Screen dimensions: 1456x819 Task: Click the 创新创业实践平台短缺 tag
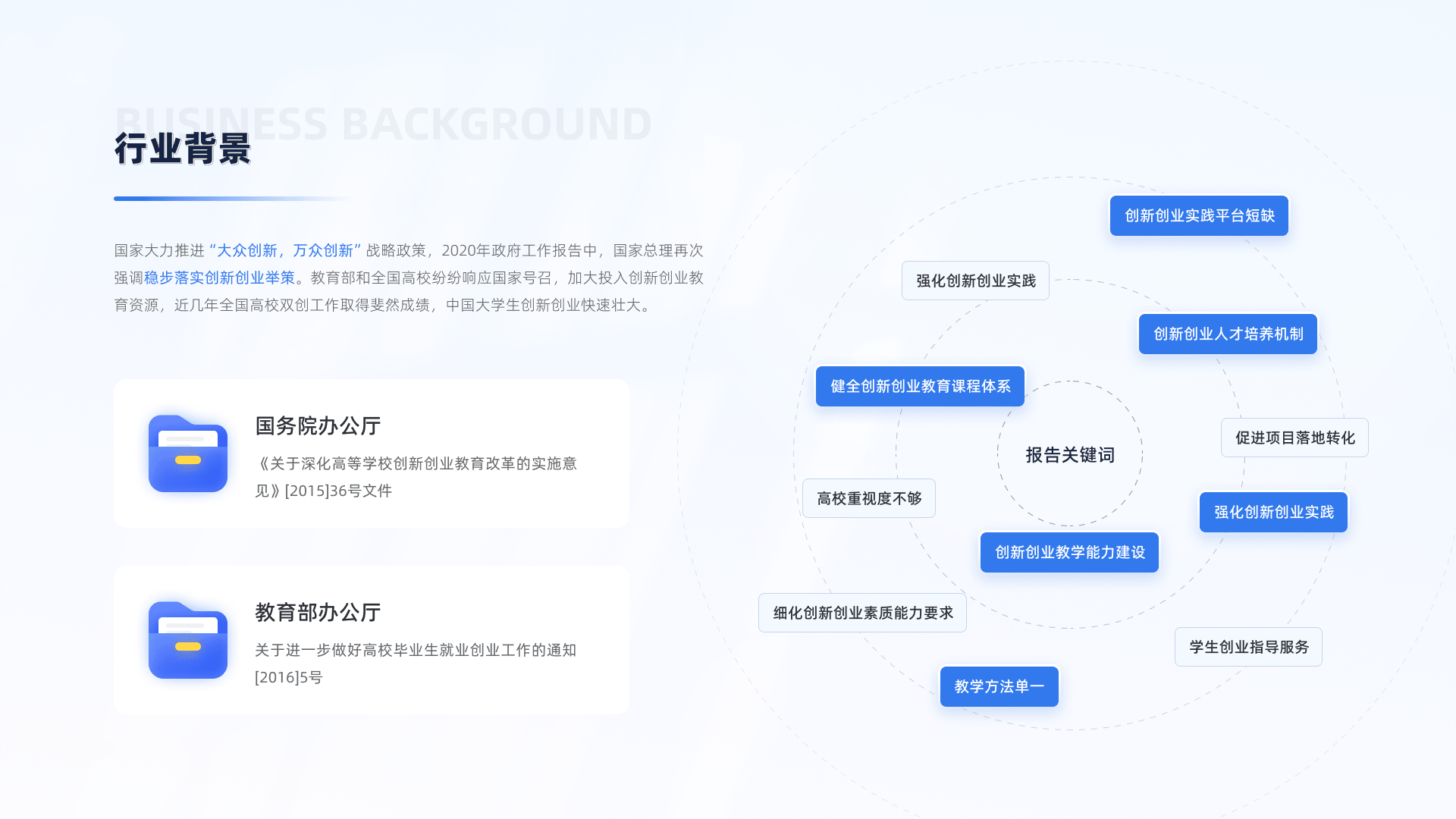(1199, 216)
